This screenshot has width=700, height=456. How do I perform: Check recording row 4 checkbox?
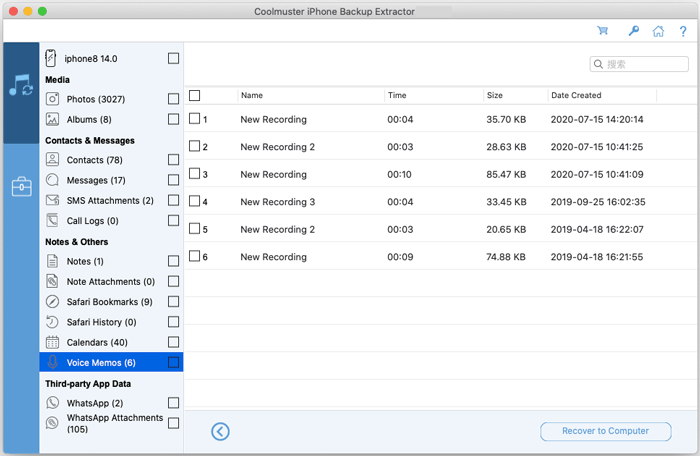pos(194,201)
